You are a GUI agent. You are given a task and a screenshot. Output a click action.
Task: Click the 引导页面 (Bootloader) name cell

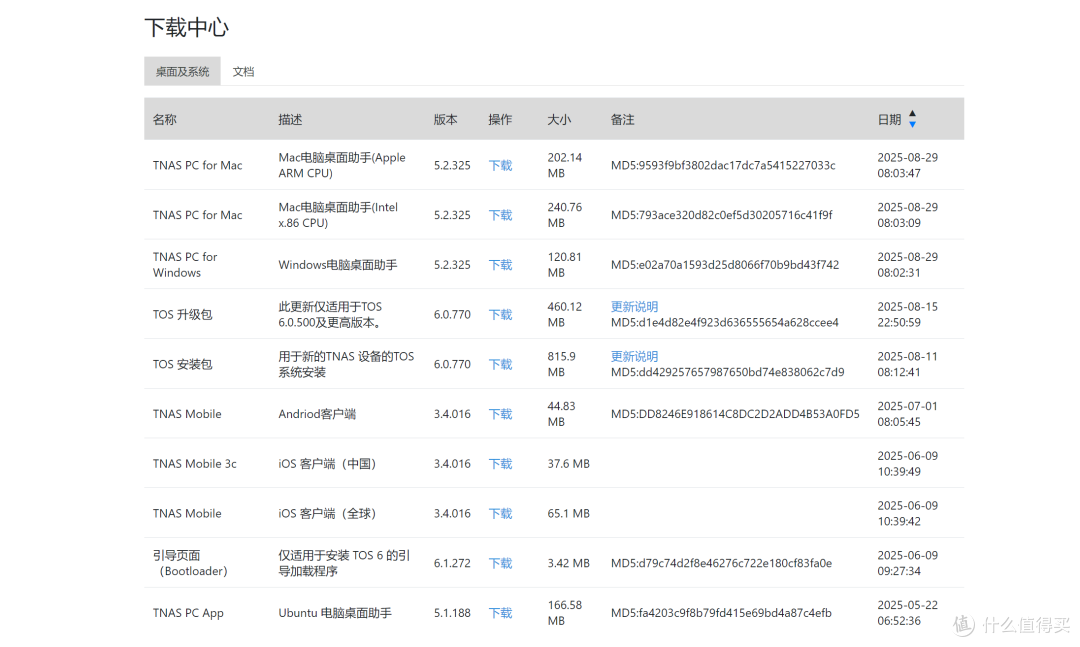(x=190, y=563)
